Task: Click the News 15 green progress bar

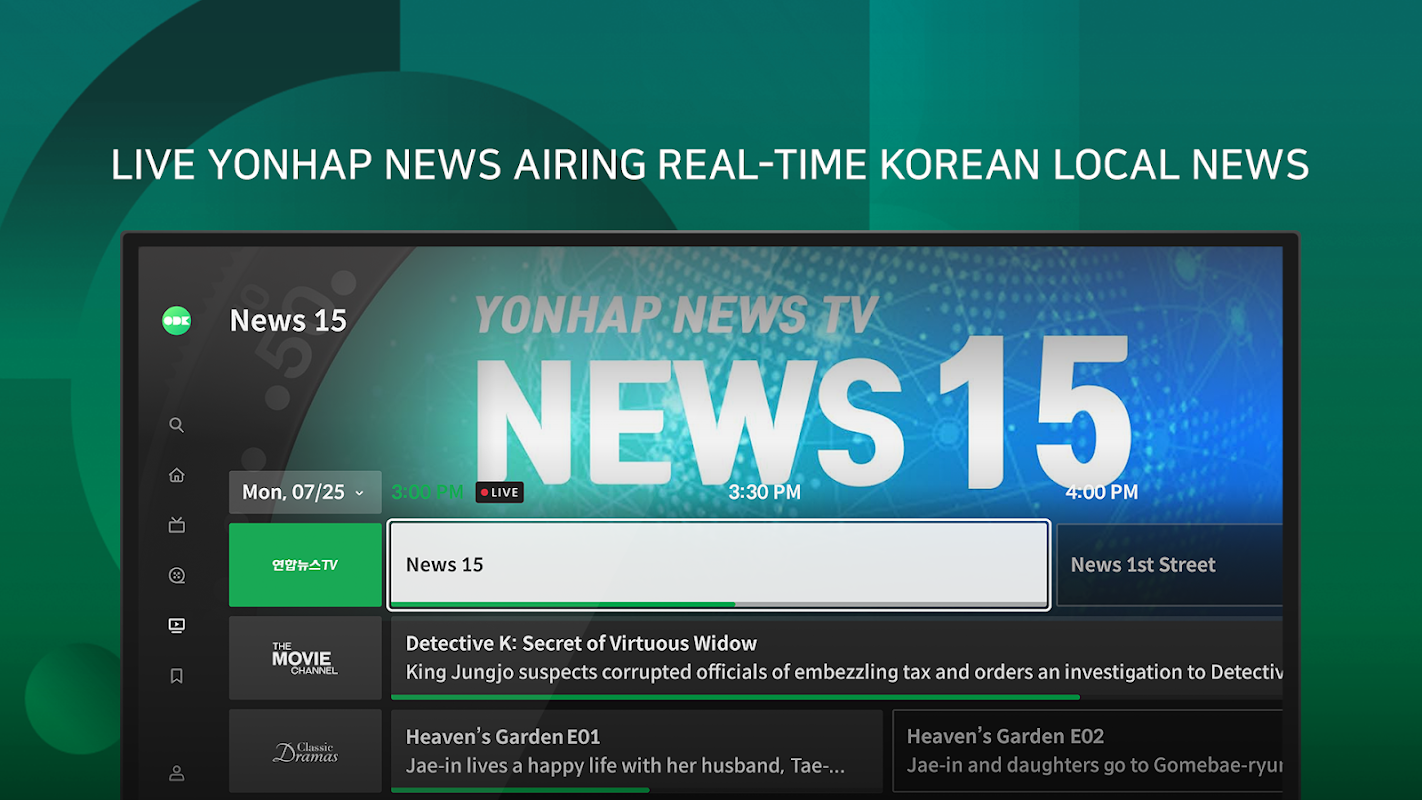Action: 563,604
